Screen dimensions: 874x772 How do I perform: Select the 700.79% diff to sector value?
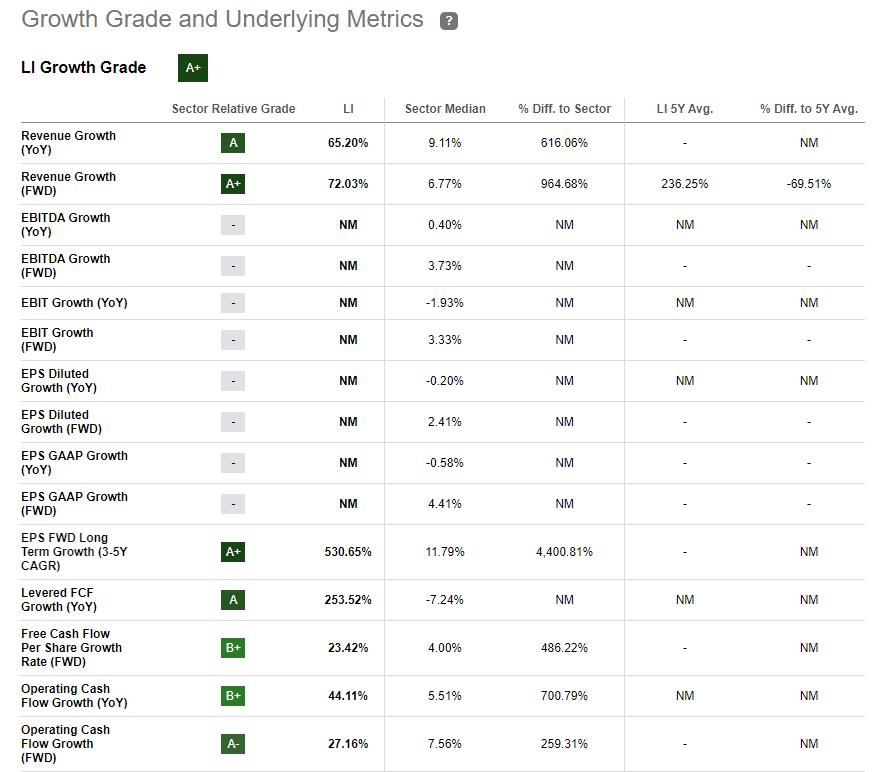pos(564,696)
